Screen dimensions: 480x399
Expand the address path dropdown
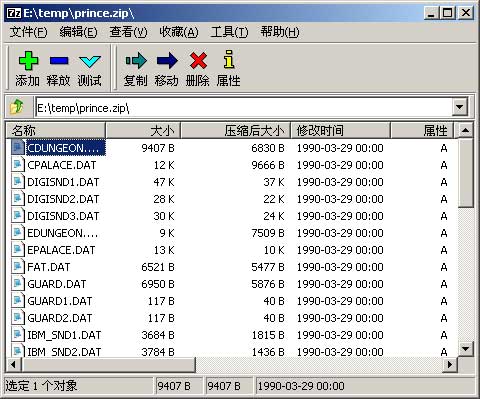(x=460, y=107)
